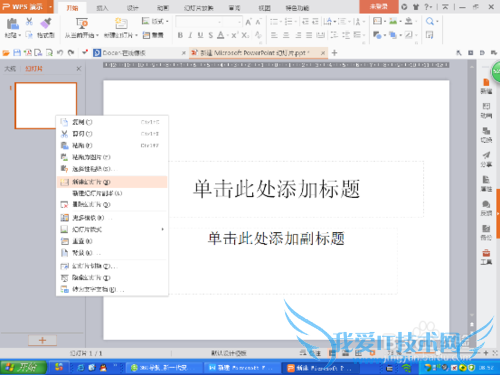Viewport: 500px width, 375px height.
Task: Start slideshow from current slide icon
Action: point(82,24)
